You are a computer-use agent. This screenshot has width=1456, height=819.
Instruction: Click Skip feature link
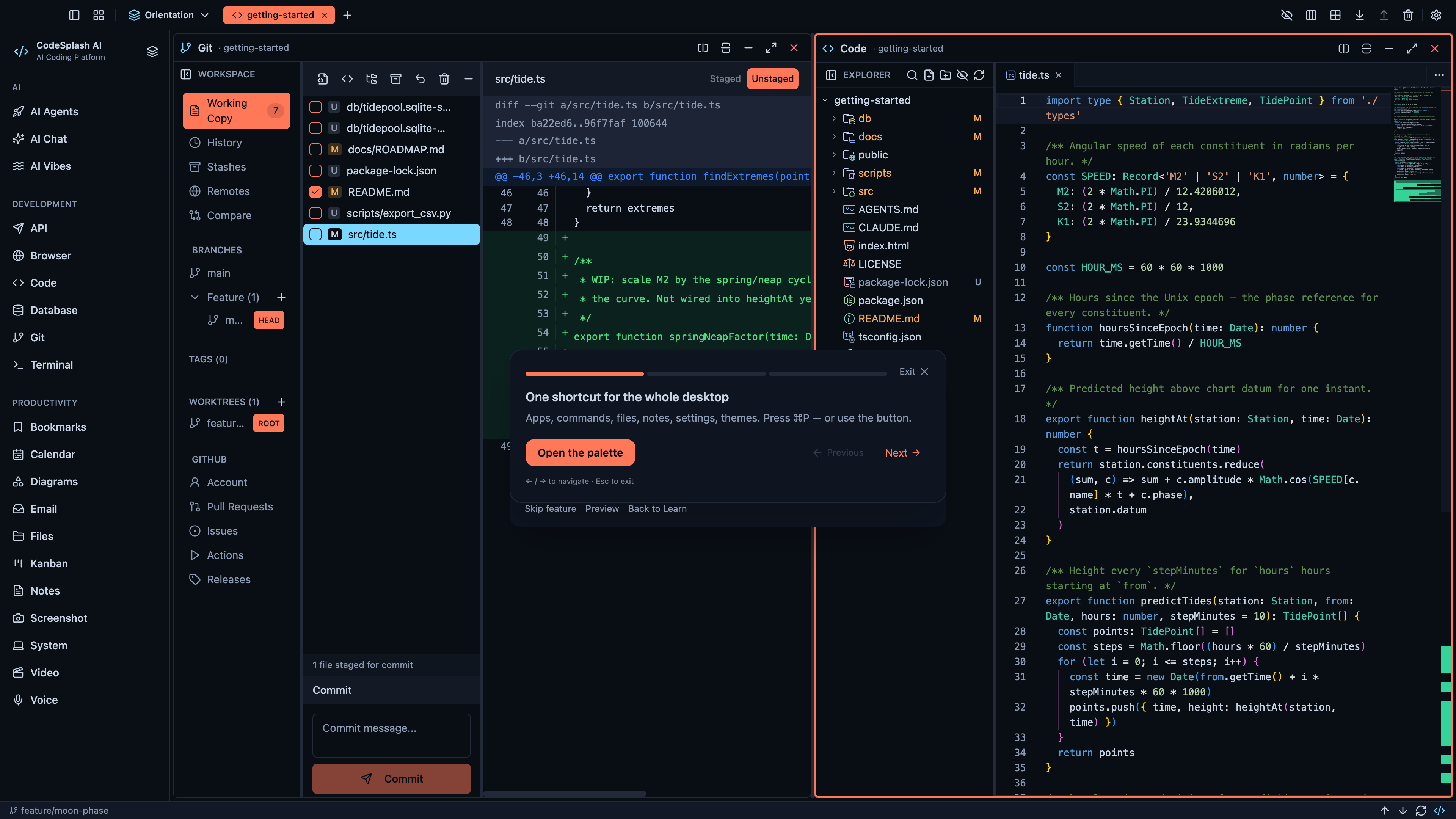tap(550, 509)
